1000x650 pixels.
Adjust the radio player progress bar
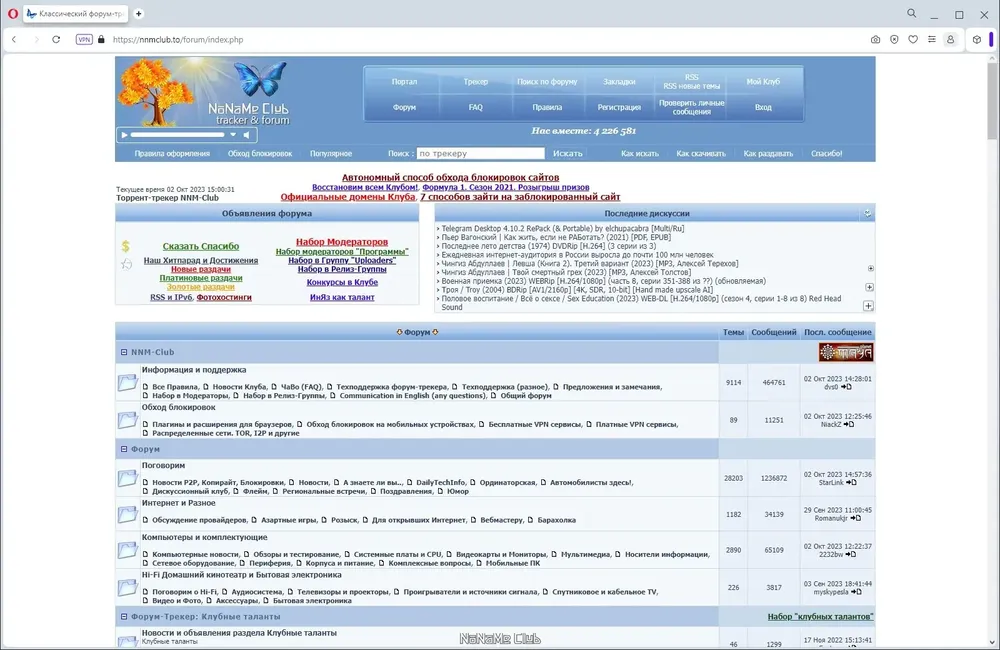pos(177,135)
